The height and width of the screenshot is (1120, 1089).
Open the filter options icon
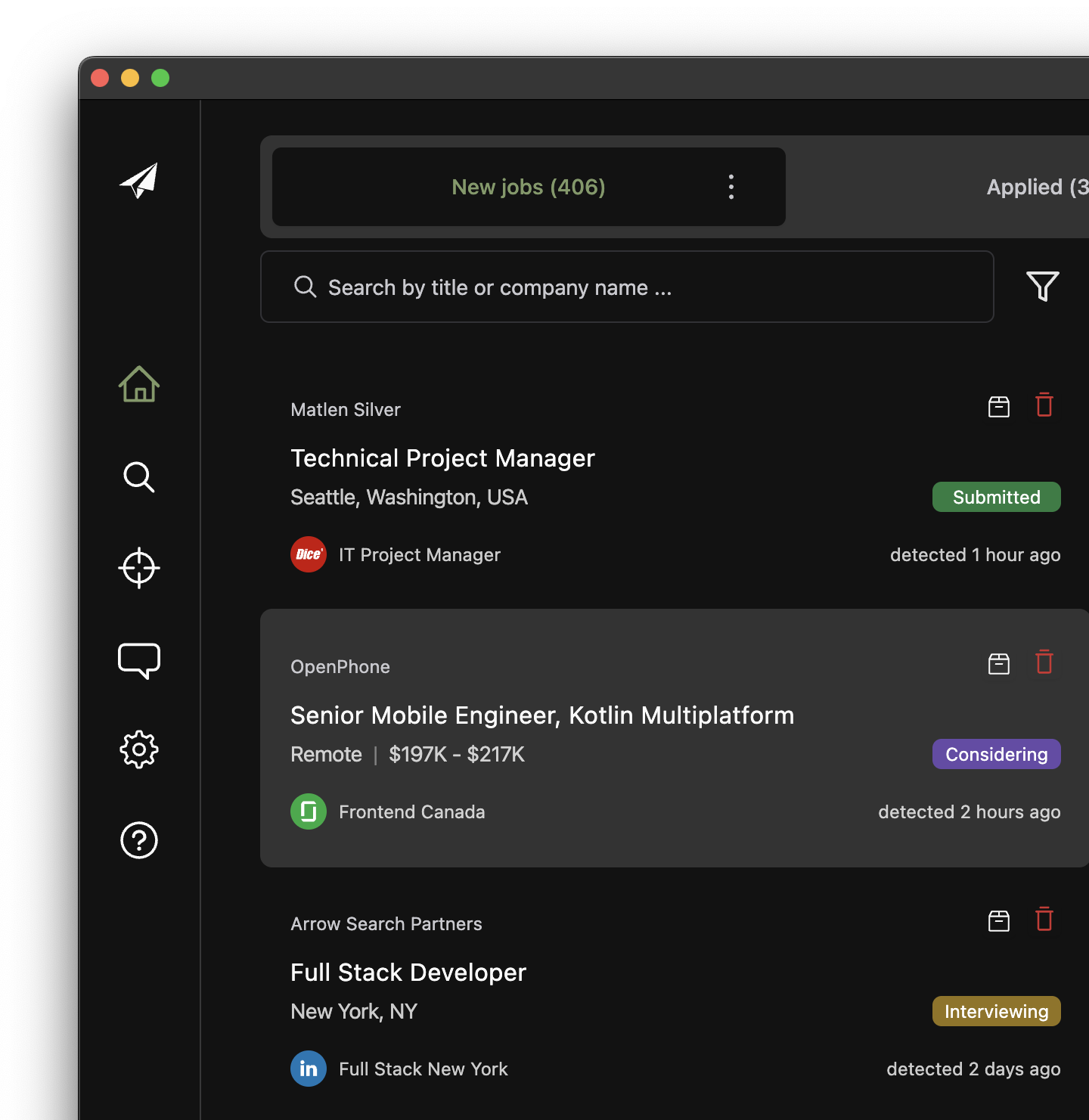(1042, 287)
